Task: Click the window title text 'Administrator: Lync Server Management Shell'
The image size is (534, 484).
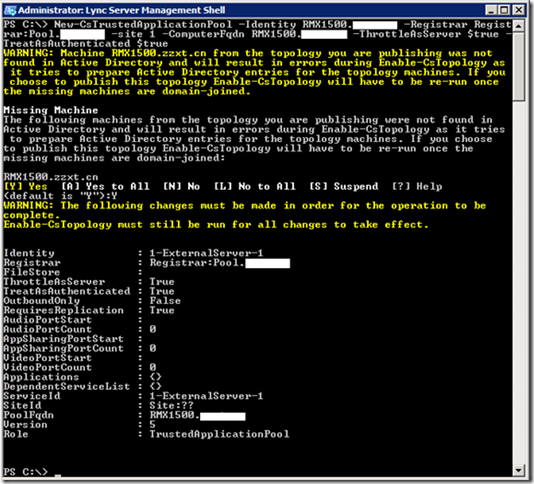Action: 122,11
